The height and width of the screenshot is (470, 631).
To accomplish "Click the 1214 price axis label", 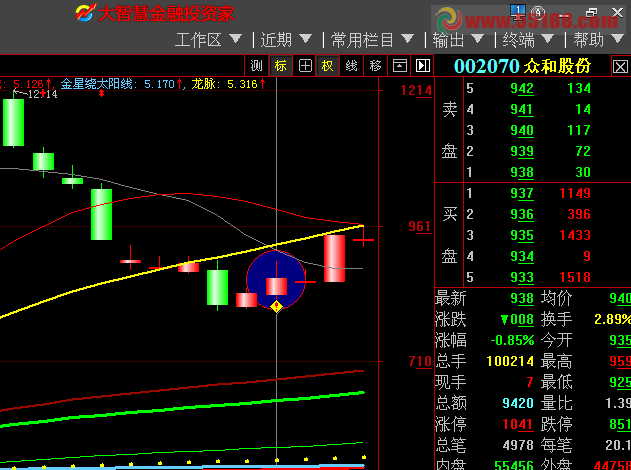I will click(x=416, y=90).
